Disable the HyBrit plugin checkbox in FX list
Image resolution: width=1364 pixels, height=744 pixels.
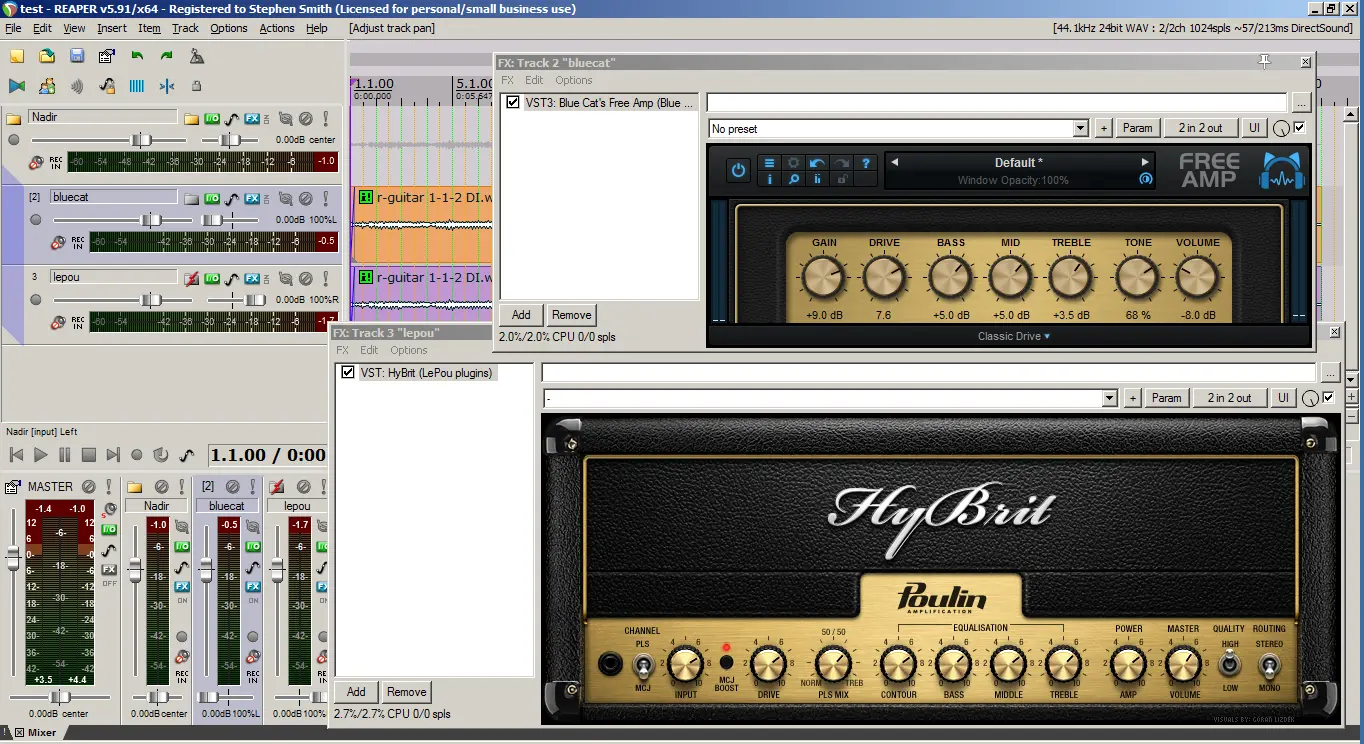(x=348, y=372)
